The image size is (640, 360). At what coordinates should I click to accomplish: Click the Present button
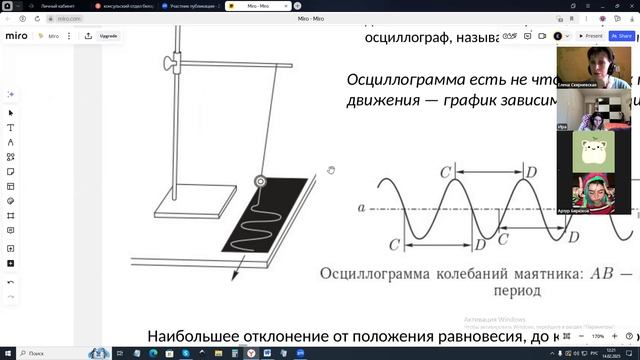pyautogui.click(x=591, y=36)
